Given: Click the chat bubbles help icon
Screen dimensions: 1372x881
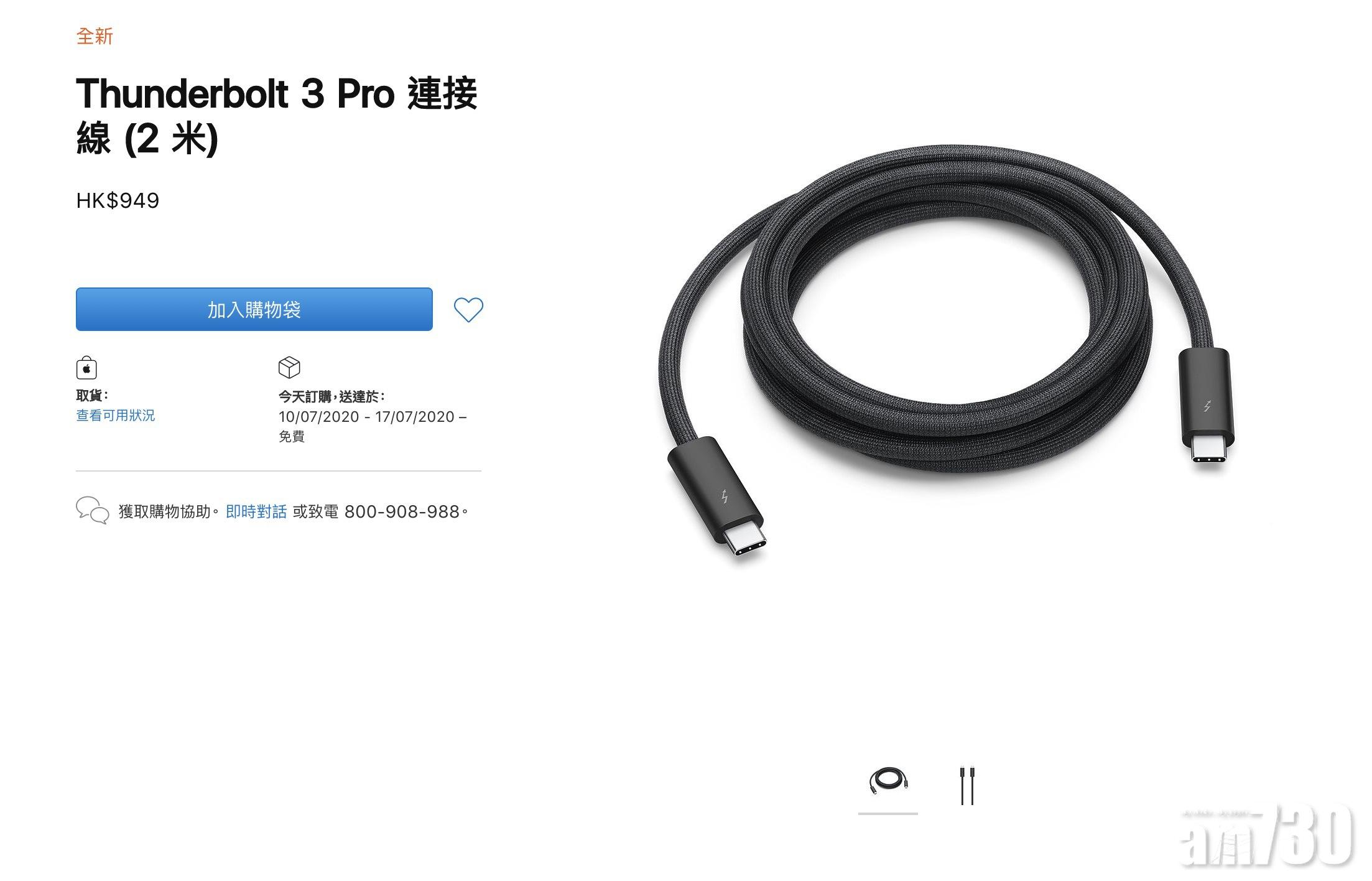Looking at the screenshot, I should click(x=92, y=511).
